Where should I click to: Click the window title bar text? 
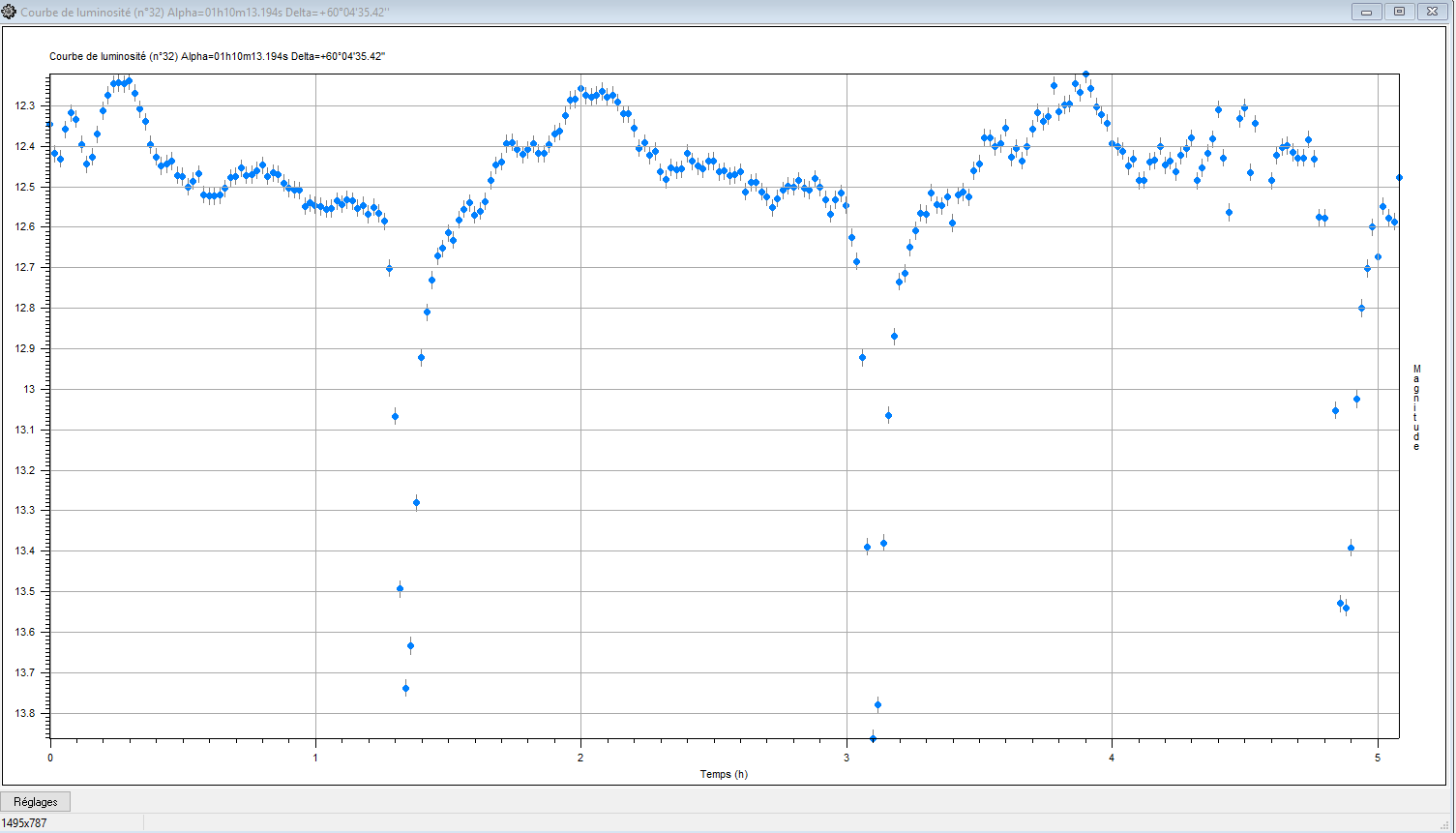tap(205, 12)
